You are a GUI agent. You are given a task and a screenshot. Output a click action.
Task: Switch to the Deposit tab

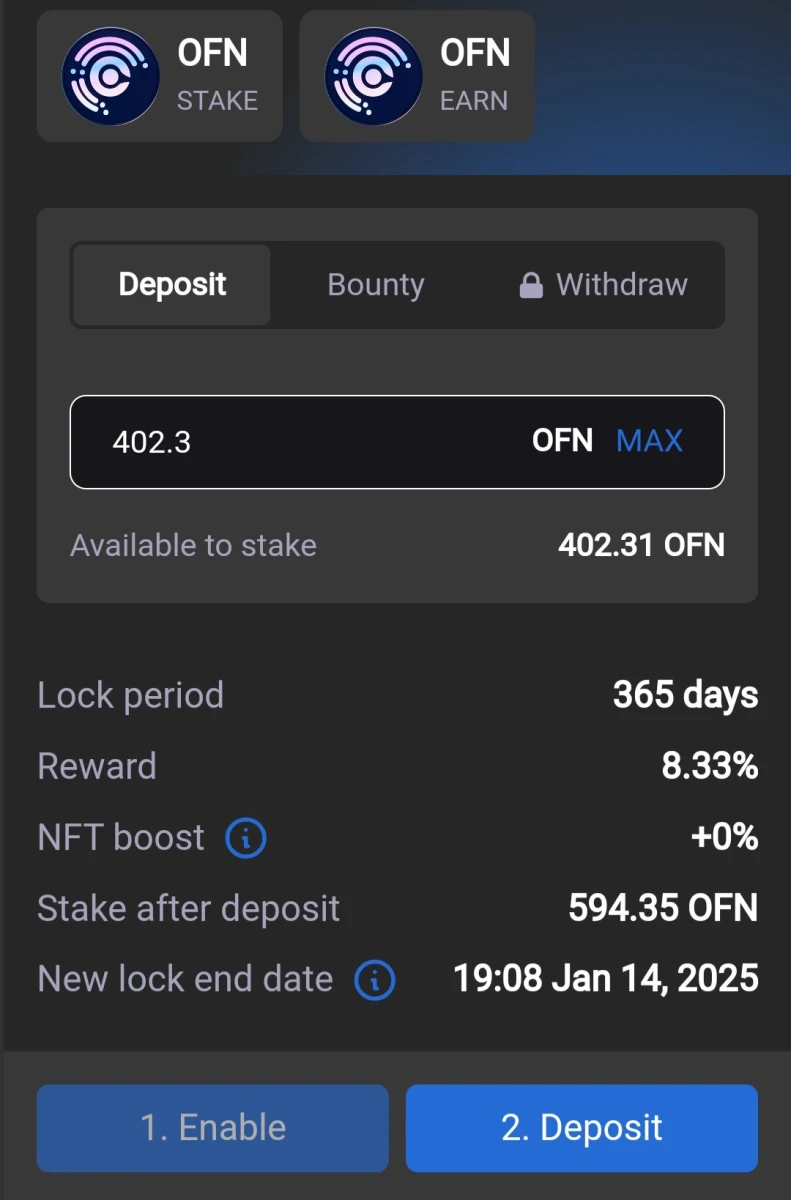(x=172, y=285)
